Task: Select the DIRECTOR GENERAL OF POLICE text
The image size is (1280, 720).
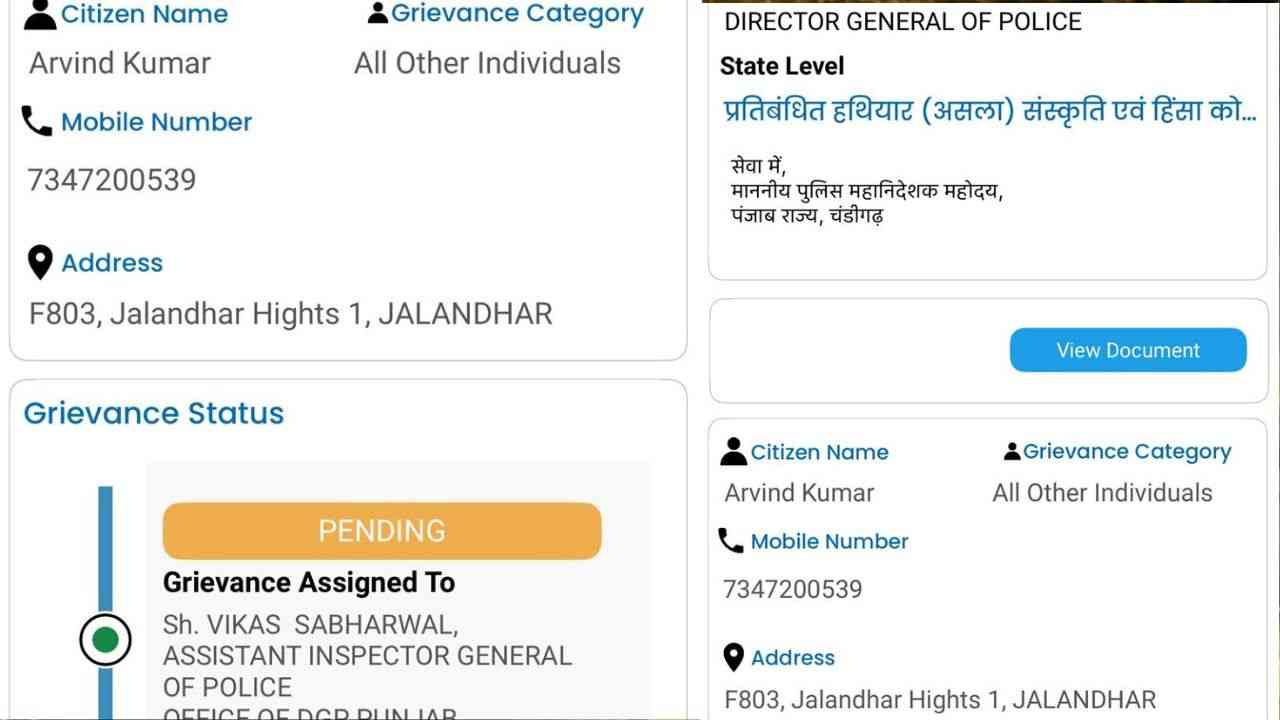Action: [x=902, y=22]
